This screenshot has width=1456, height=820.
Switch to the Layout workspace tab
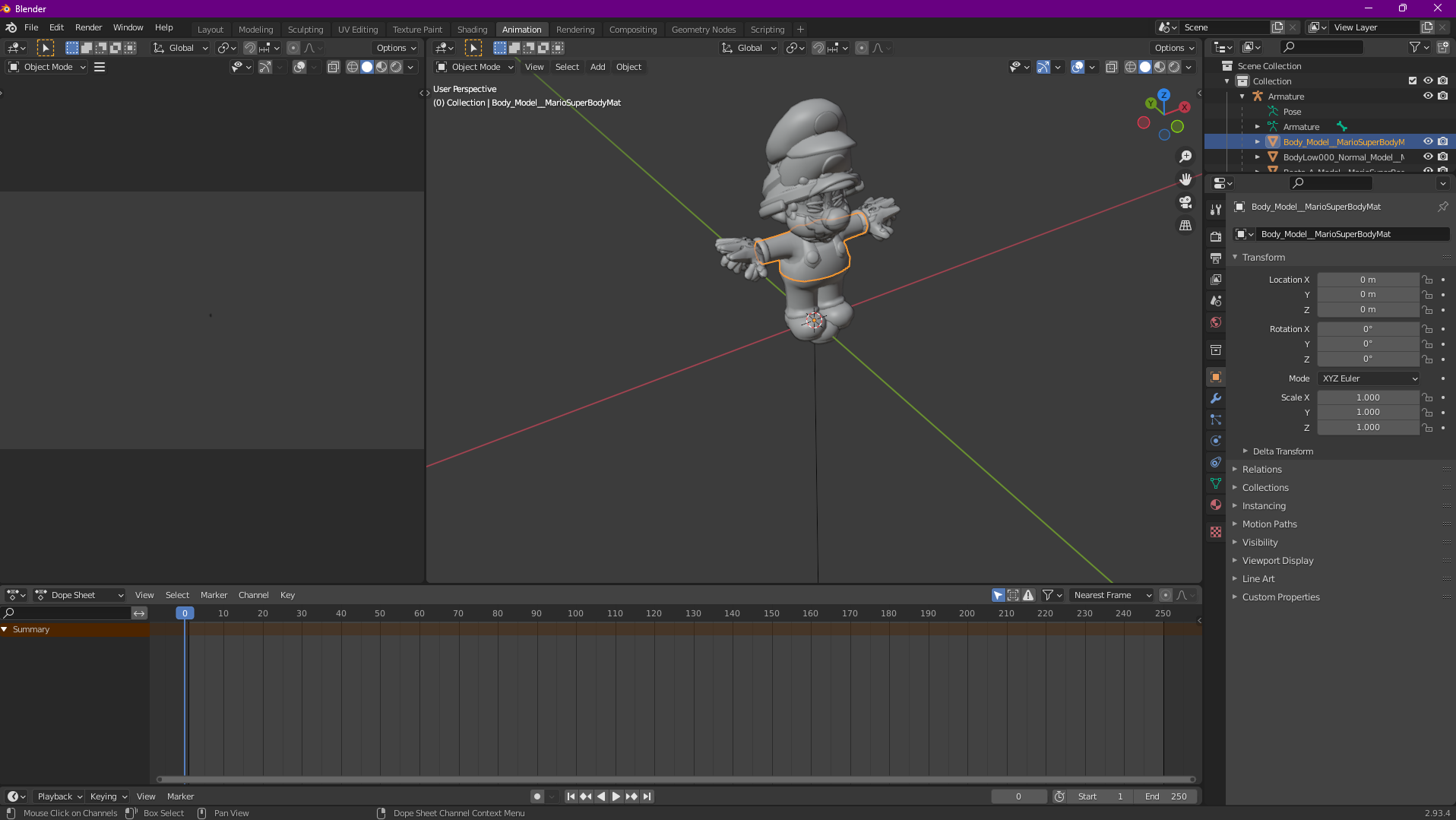pyautogui.click(x=210, y=30)
